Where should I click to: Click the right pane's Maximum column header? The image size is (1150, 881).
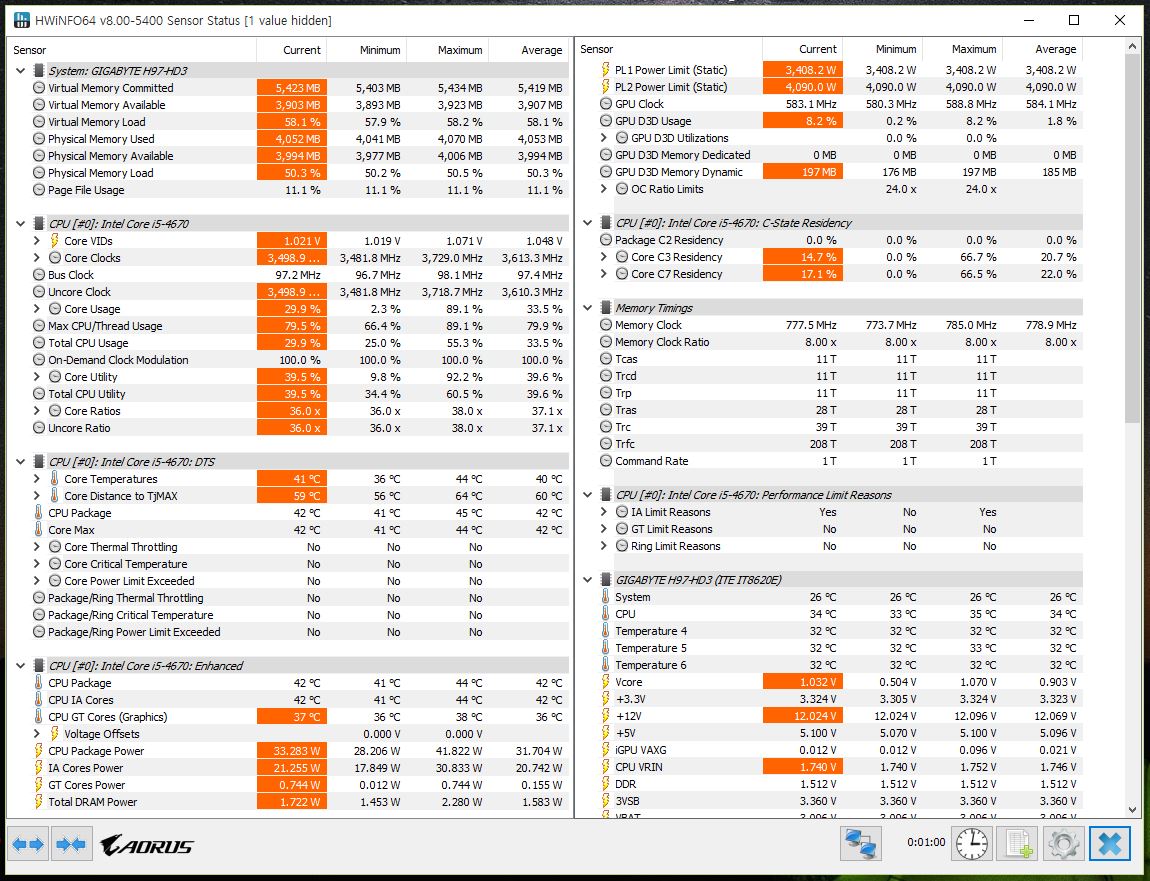(962, 49)
